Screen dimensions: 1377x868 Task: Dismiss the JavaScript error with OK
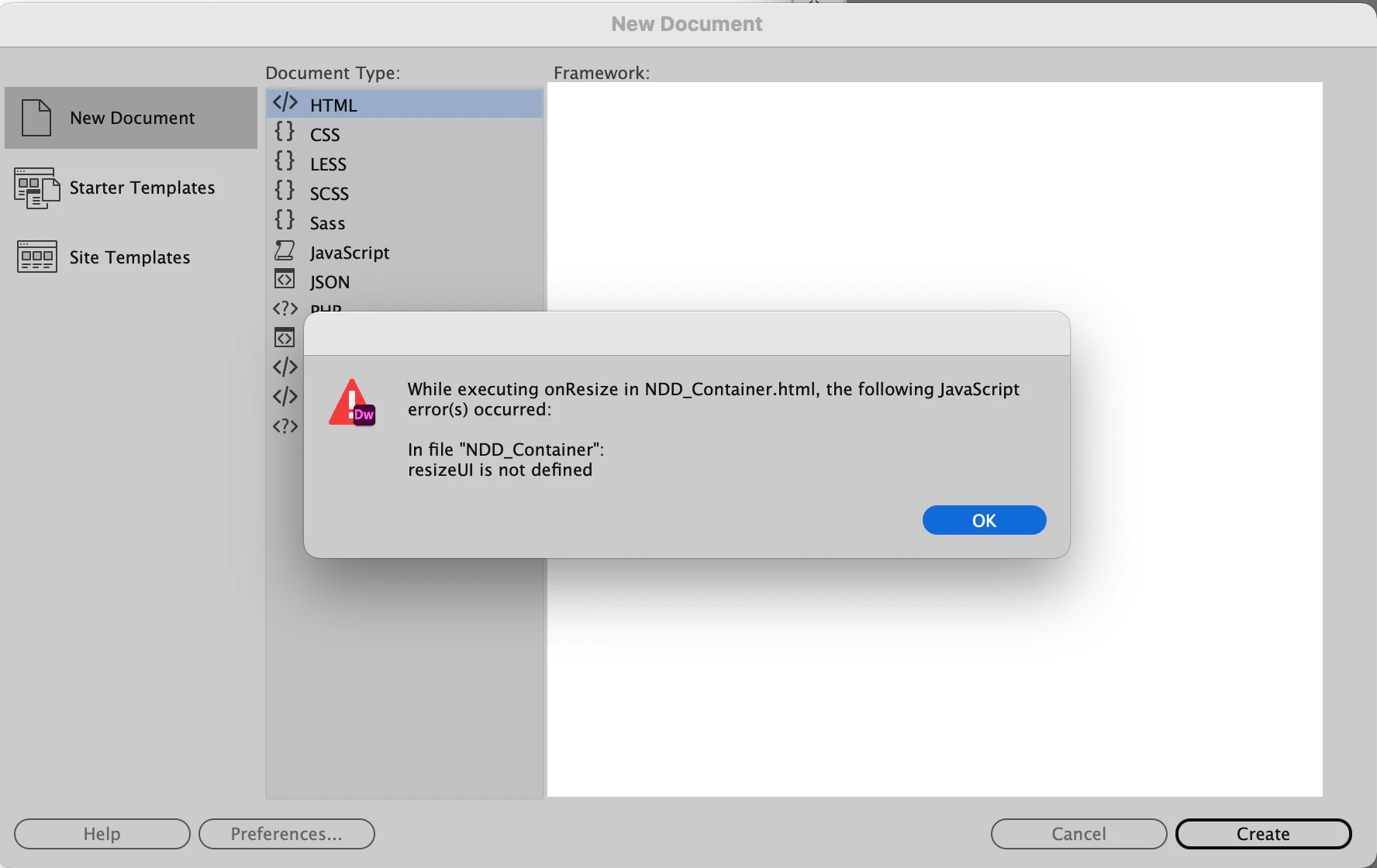click(x=984, y=520)
